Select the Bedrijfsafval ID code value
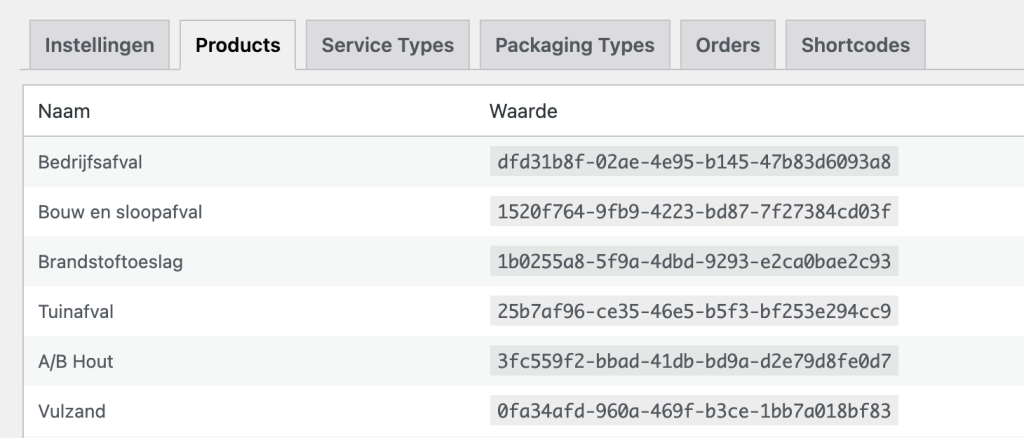The height and width of the screenshot is (438, 1024). (693, 162)
